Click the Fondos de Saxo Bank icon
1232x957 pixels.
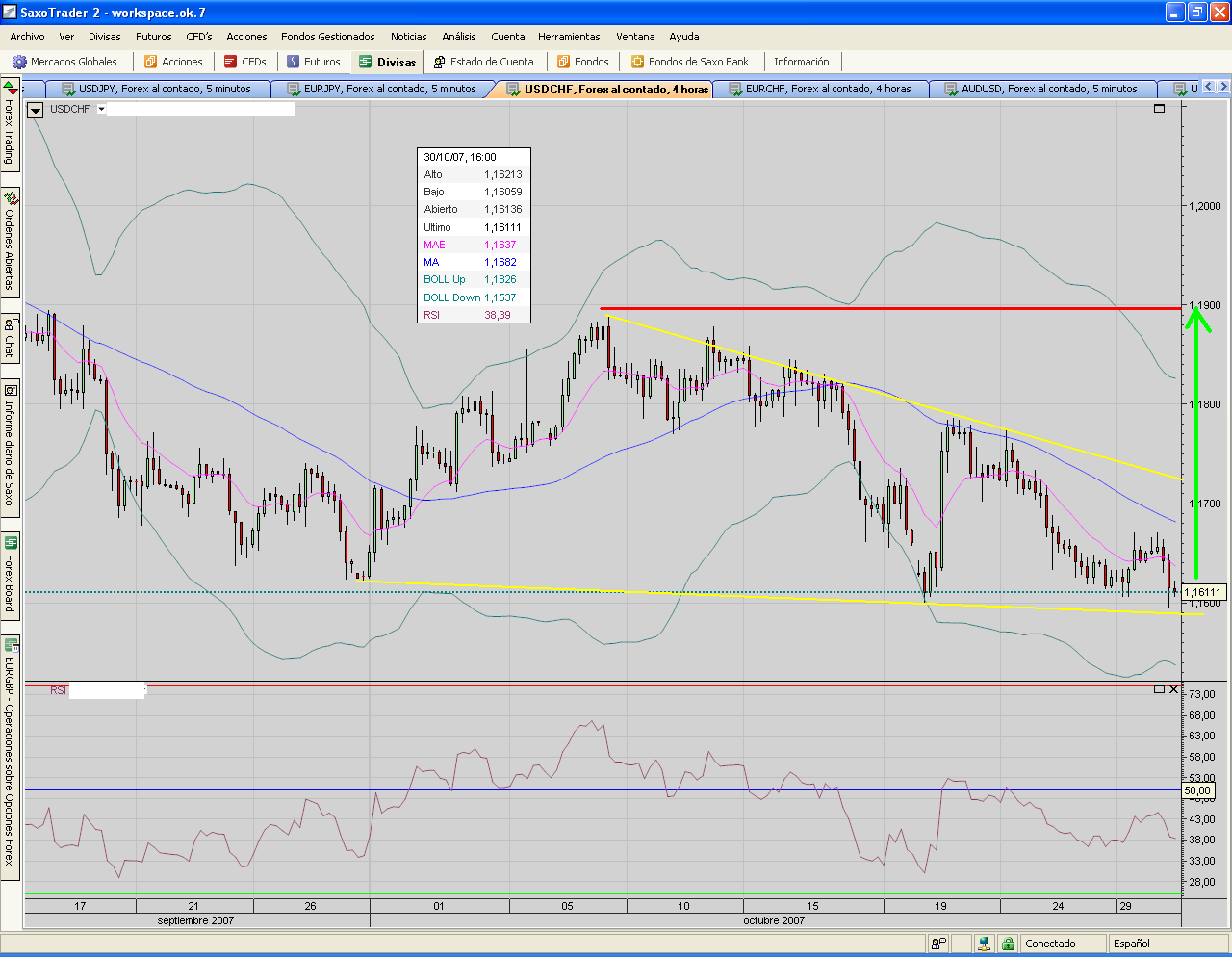[x=637, y=62]
